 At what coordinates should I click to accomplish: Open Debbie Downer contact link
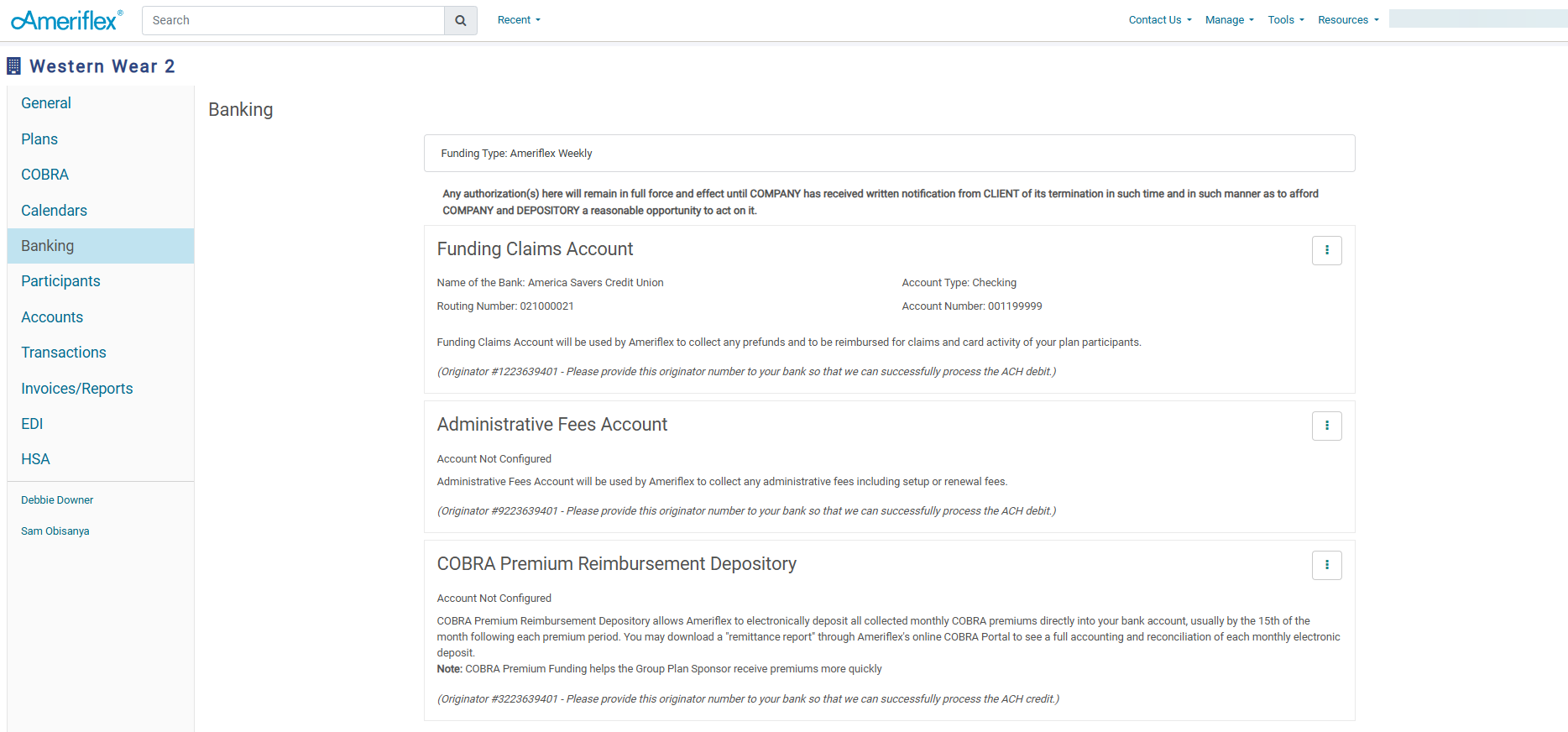57,500
